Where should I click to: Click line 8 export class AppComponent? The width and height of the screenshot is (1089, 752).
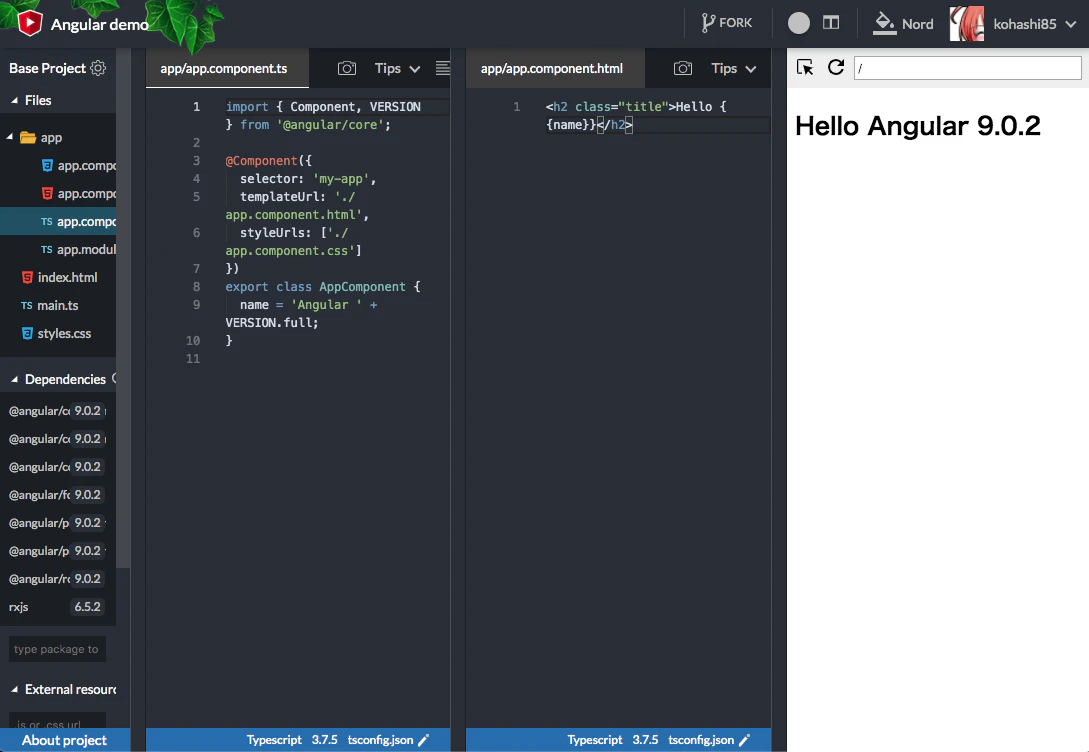point(323,287)
